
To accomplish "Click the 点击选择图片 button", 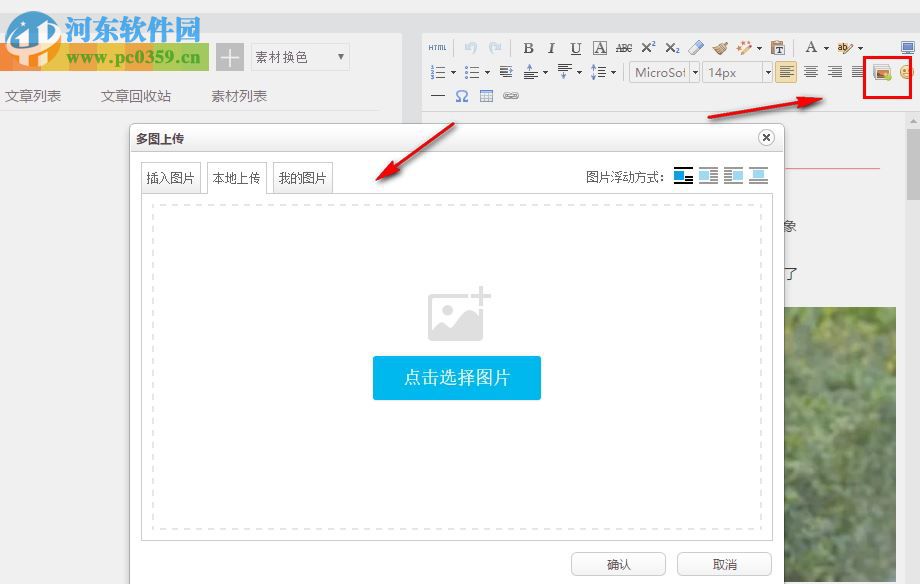I will point(457,378).
